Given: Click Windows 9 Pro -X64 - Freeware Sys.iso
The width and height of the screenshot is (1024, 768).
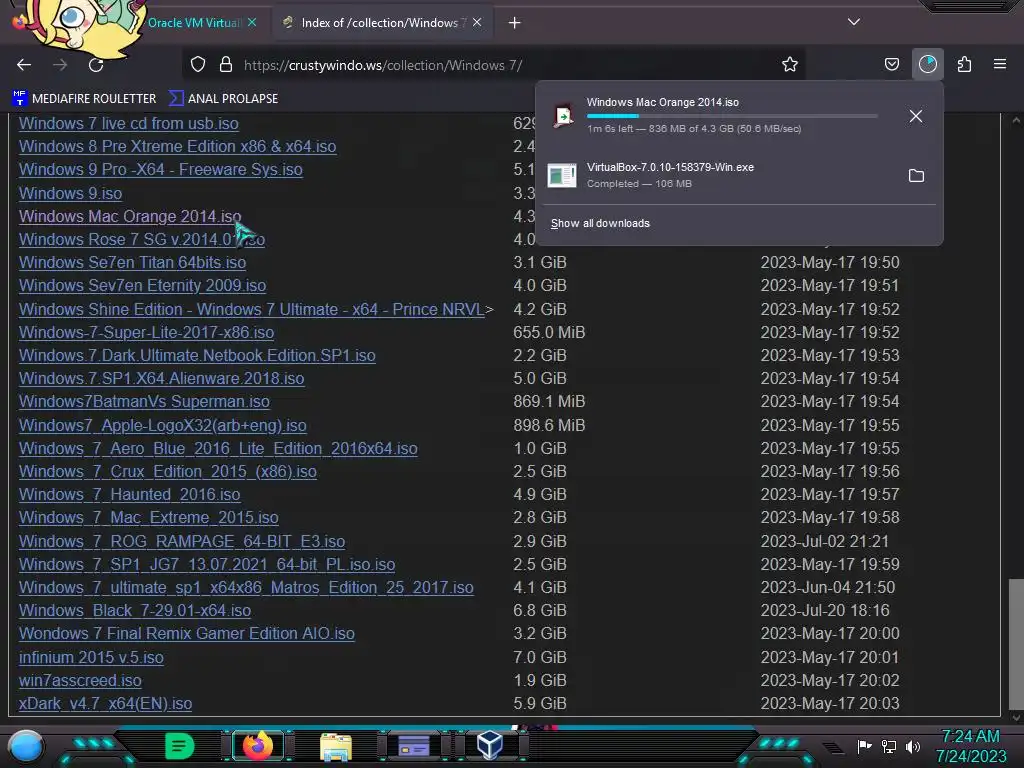Looking at the screenshot, I should [x=161, y=170].
